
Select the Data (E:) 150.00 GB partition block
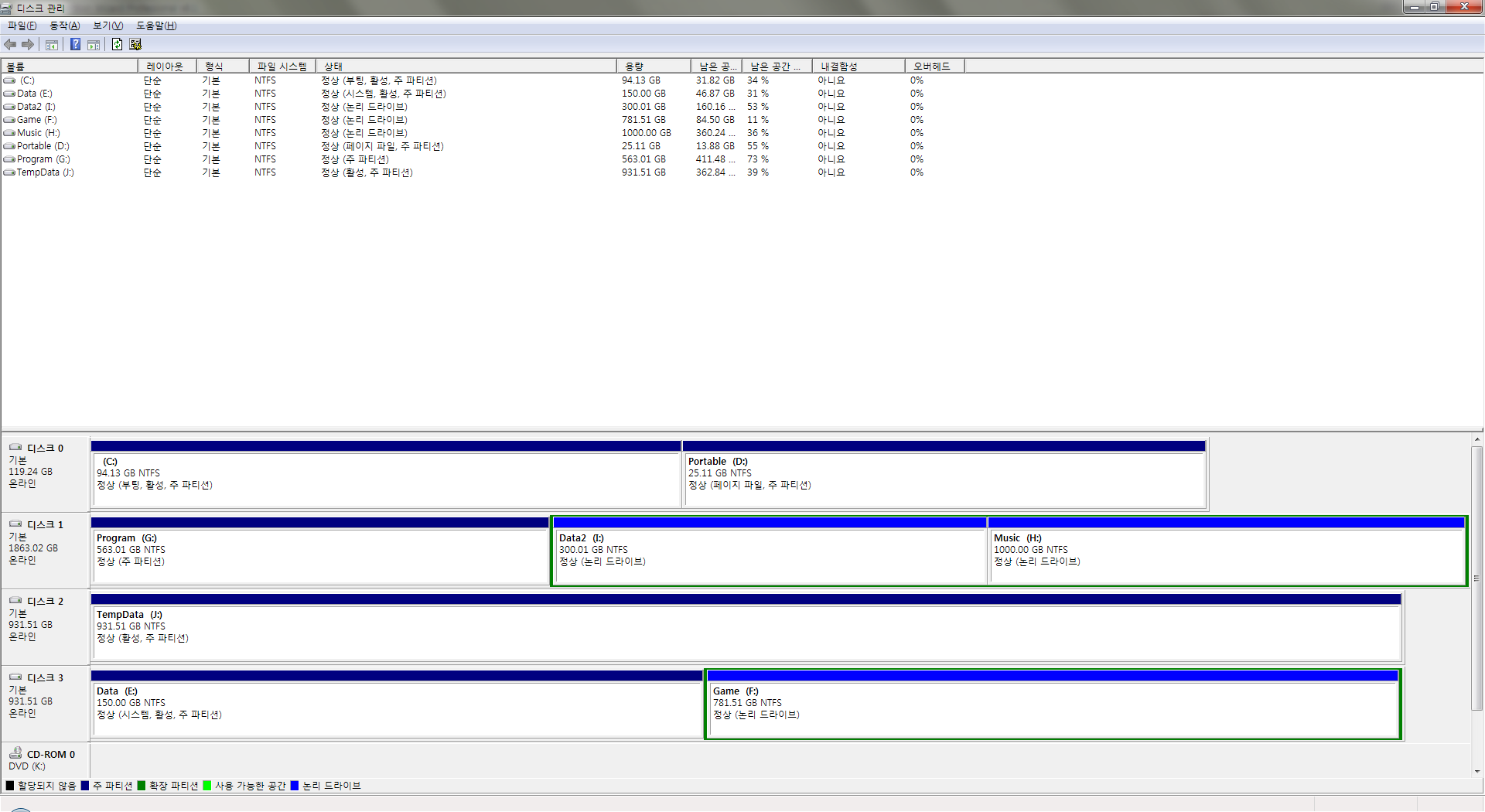pos(397,704)
